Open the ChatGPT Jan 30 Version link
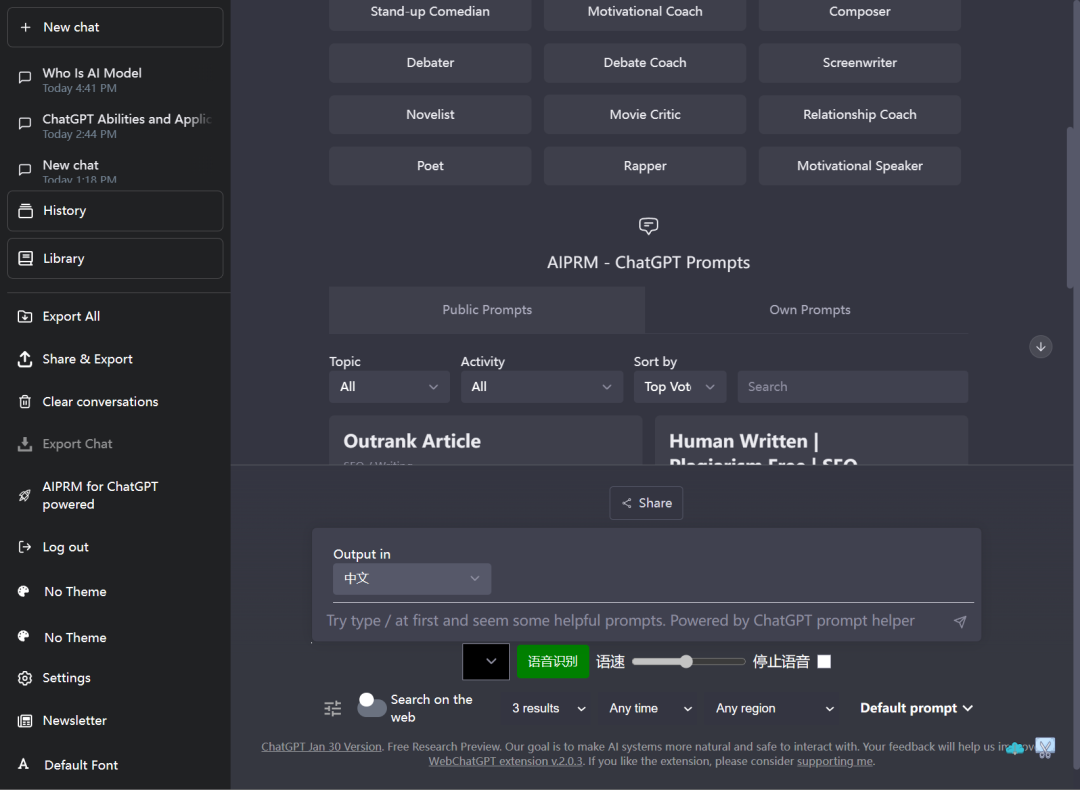This screenshot has width=1080, height=790. click(321, 747)
